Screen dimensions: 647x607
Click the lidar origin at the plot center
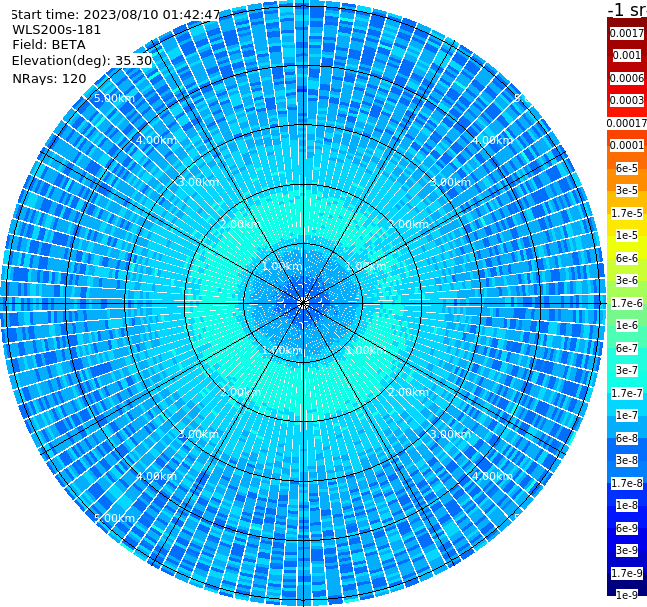tap(303, 303)
